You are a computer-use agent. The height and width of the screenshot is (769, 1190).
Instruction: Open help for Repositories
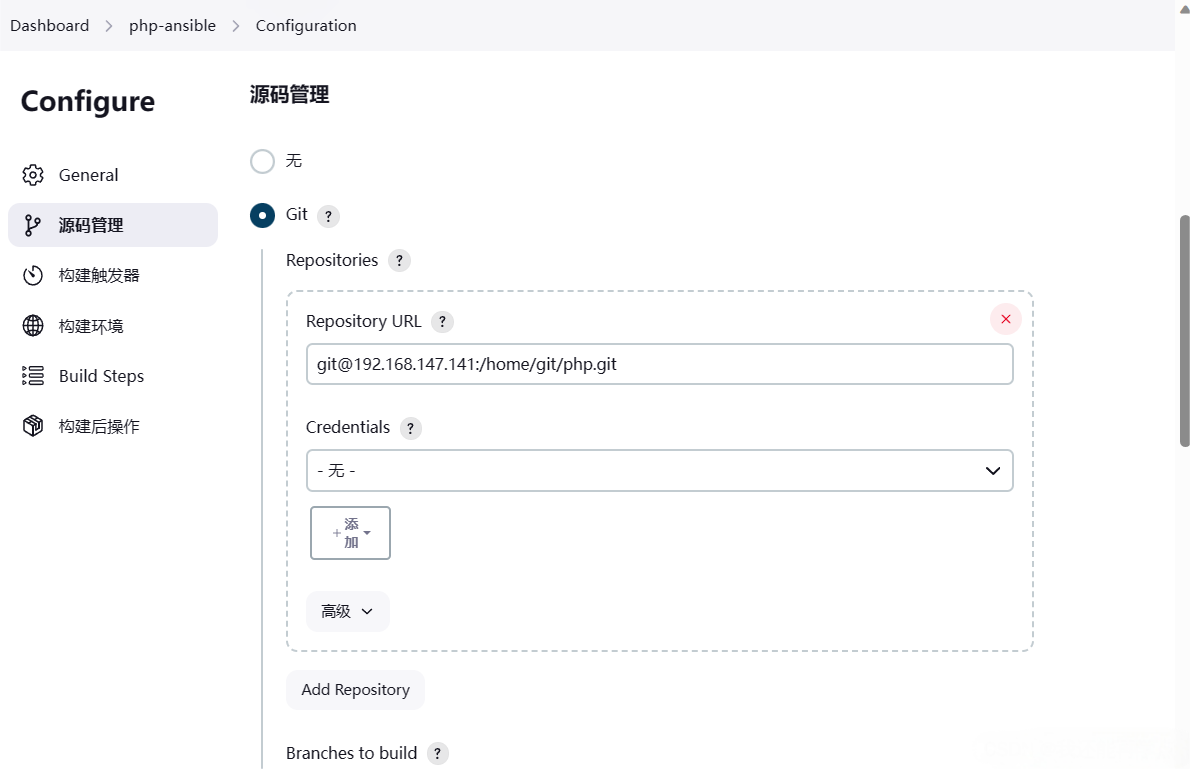[x=399, y=260]
